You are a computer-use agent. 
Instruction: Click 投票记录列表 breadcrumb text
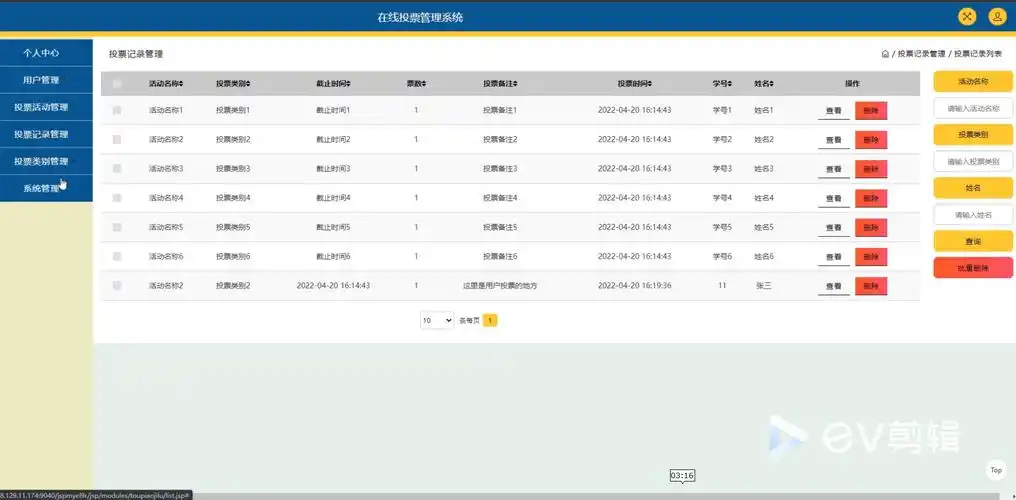[x=978, y=54]
